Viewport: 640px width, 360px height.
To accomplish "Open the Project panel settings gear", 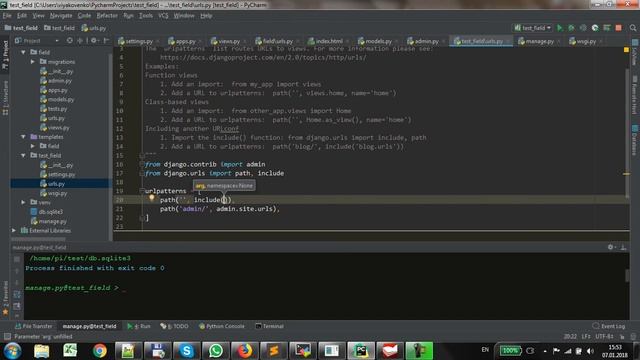I will pyautogui.click(x=94, y=40).
